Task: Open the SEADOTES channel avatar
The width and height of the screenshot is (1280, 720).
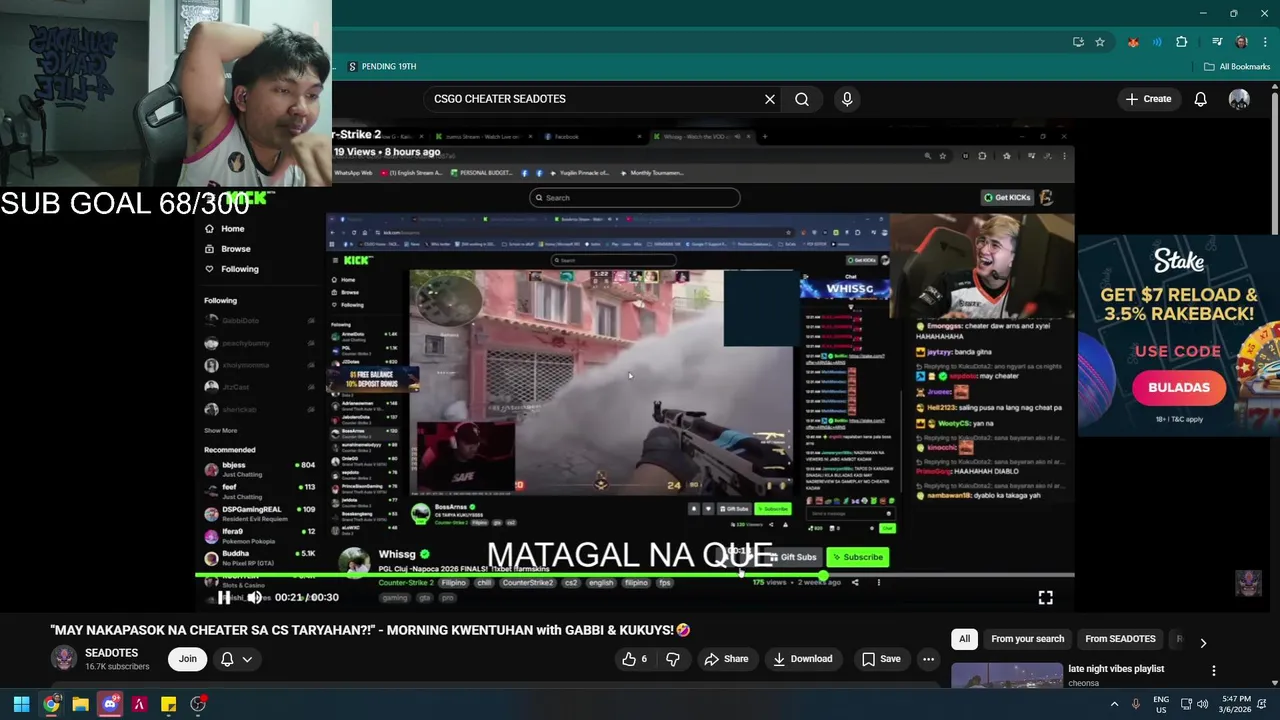Action: point(64,658)
